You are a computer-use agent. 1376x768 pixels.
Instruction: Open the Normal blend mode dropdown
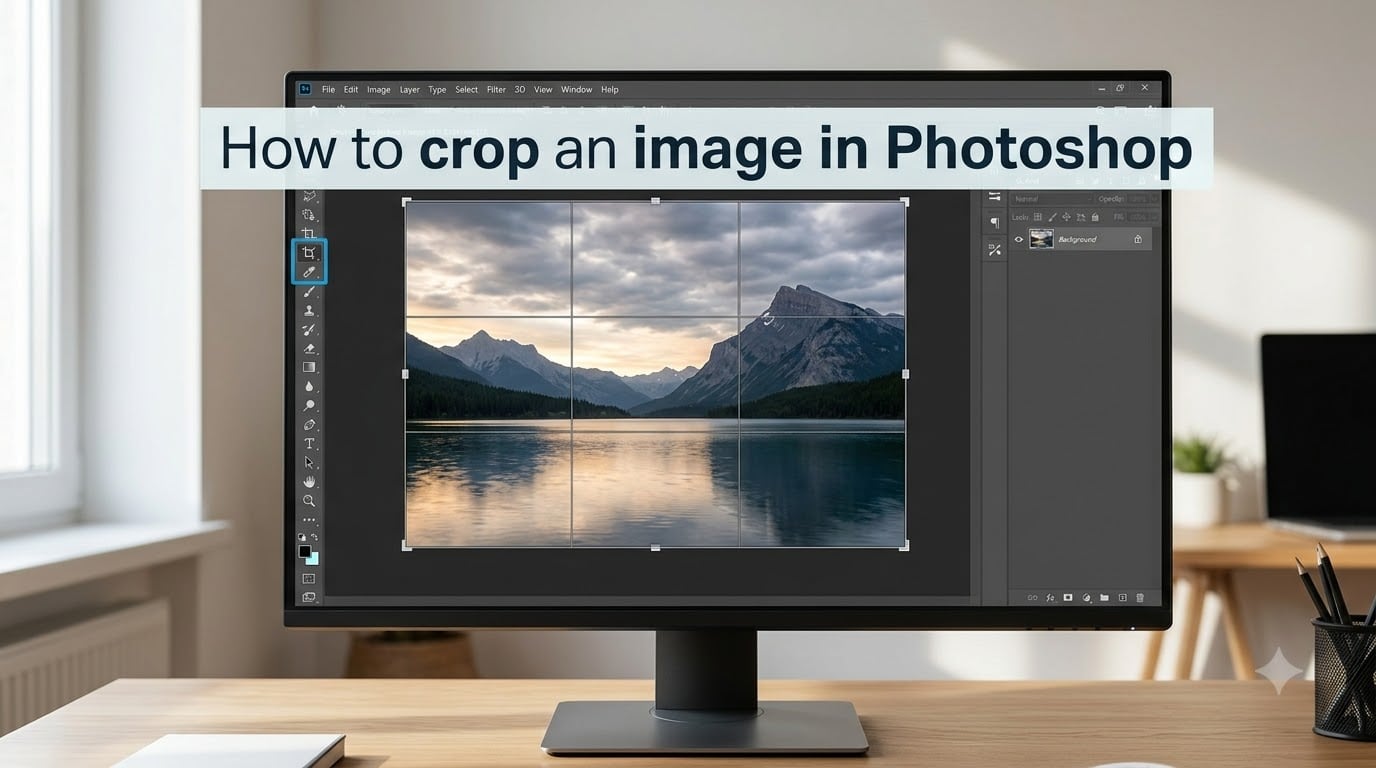coord(1052,199)
